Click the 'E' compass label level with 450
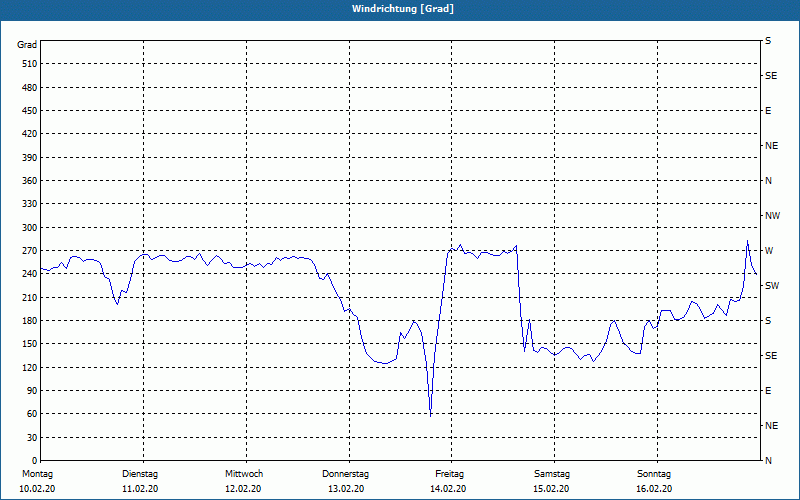The width and height of the screenshot is (800, 500). 768,111
